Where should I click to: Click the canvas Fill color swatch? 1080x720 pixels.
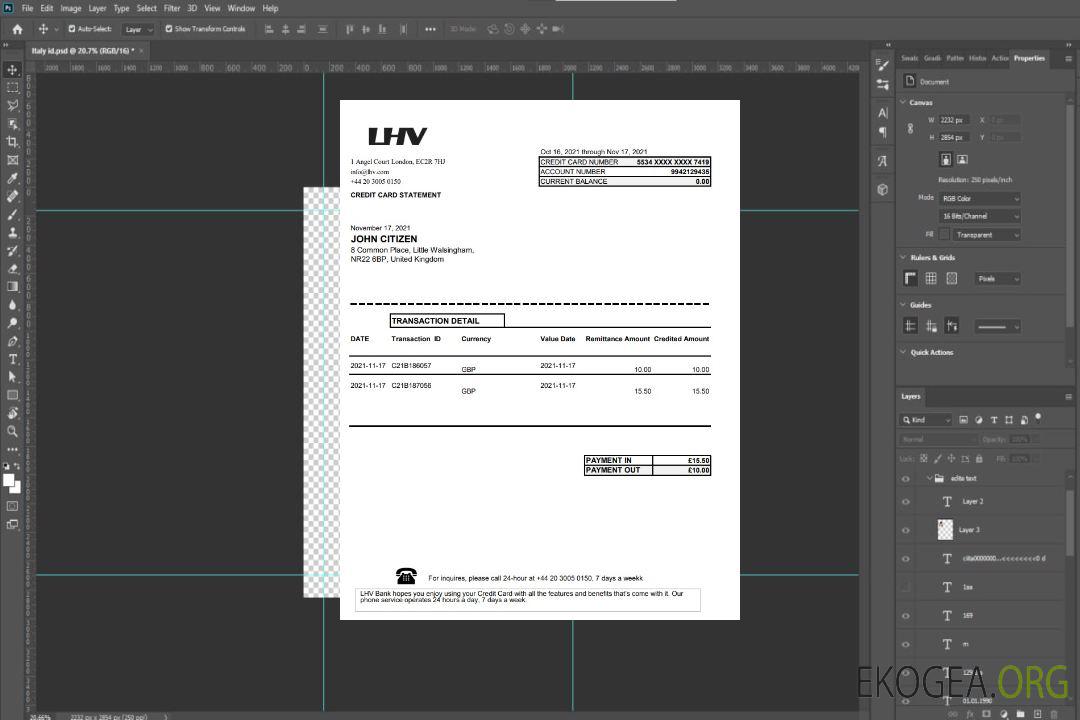(x=944, y=235)
